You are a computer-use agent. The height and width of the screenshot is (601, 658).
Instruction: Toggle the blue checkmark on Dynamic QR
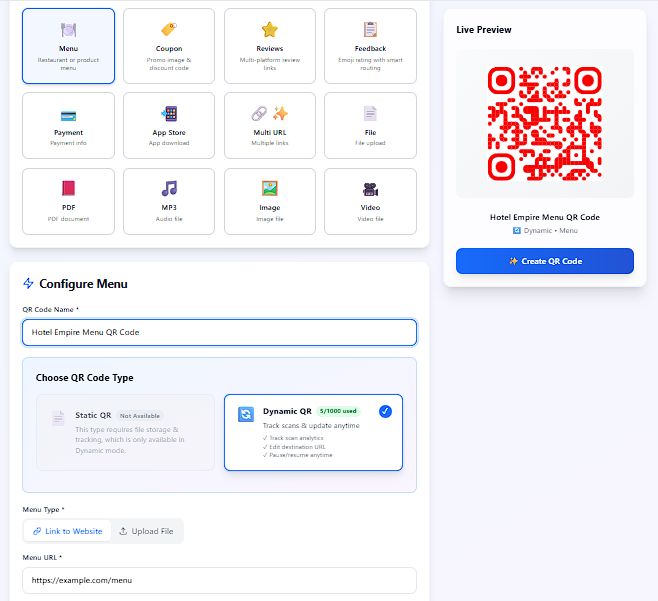pos(385,411)
